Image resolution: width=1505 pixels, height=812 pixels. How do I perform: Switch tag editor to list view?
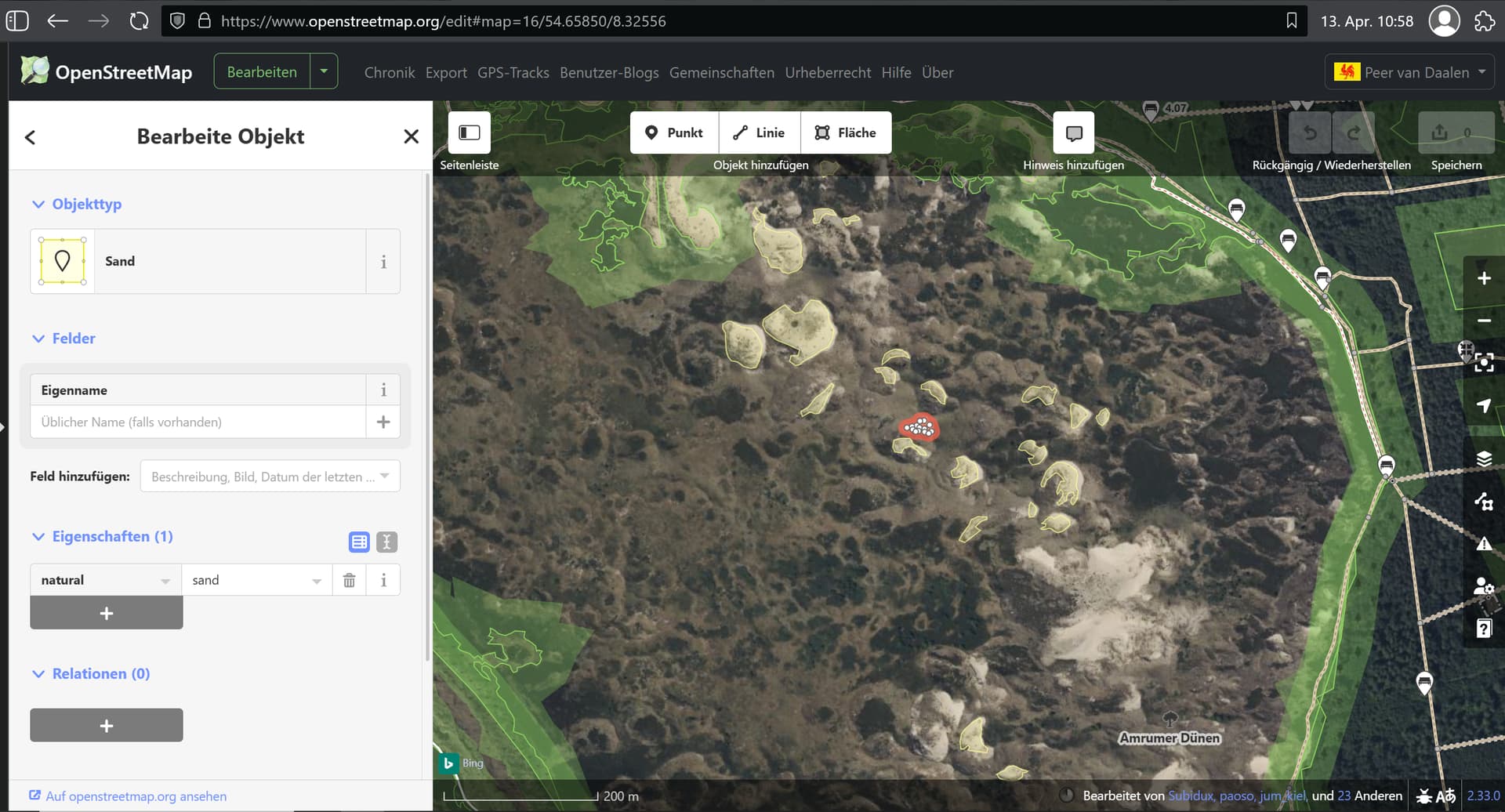359,542
